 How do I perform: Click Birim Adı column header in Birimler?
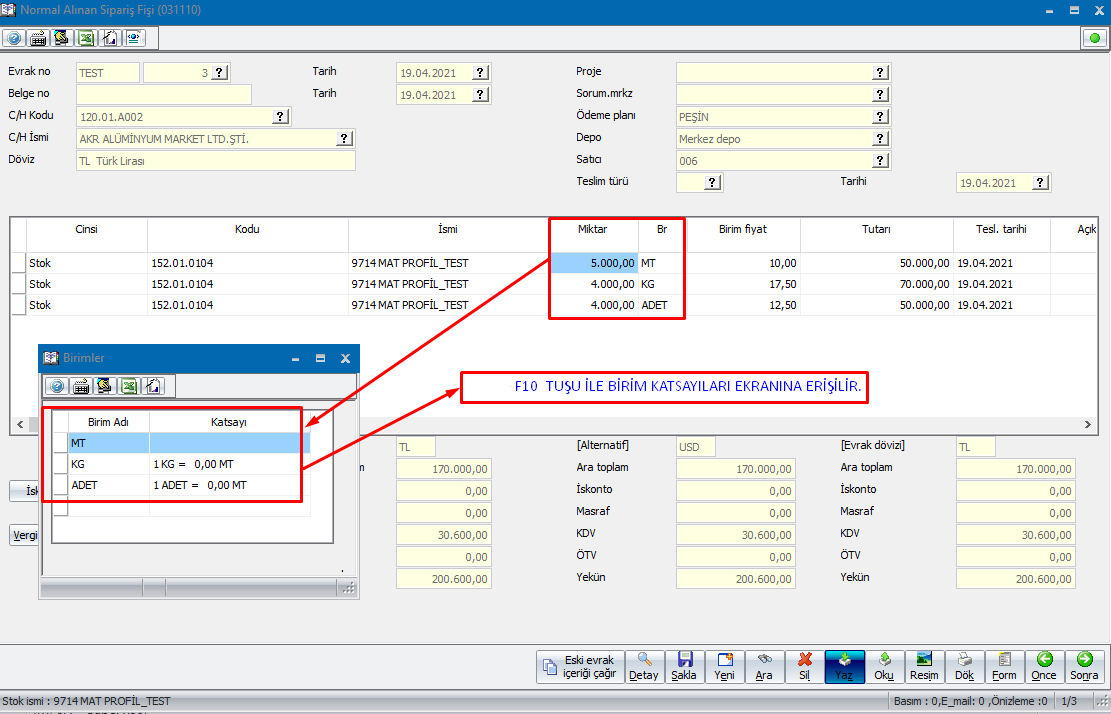click(108, 422)
